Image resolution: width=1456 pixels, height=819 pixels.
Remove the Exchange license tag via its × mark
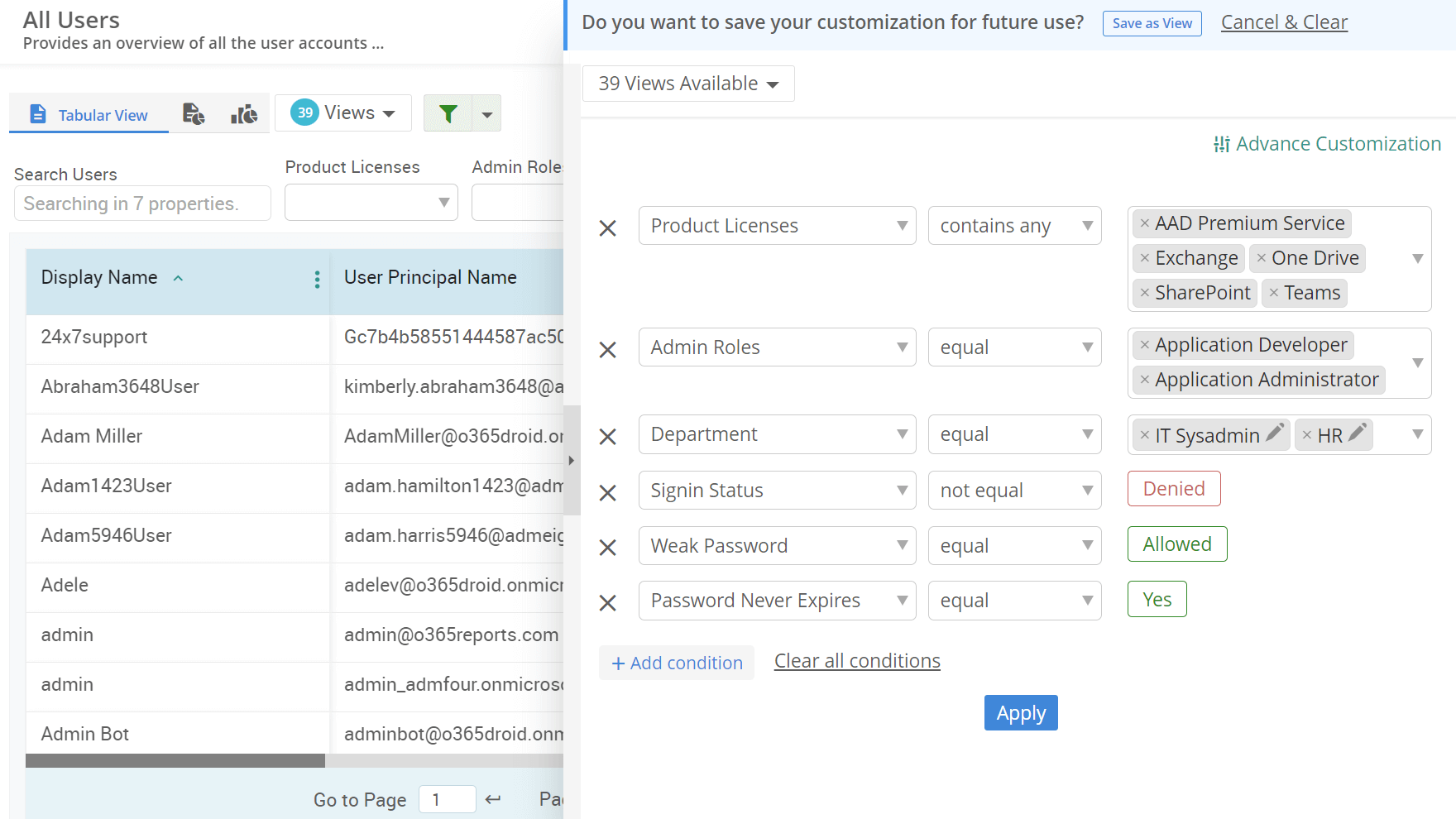tap(1144, 258)
